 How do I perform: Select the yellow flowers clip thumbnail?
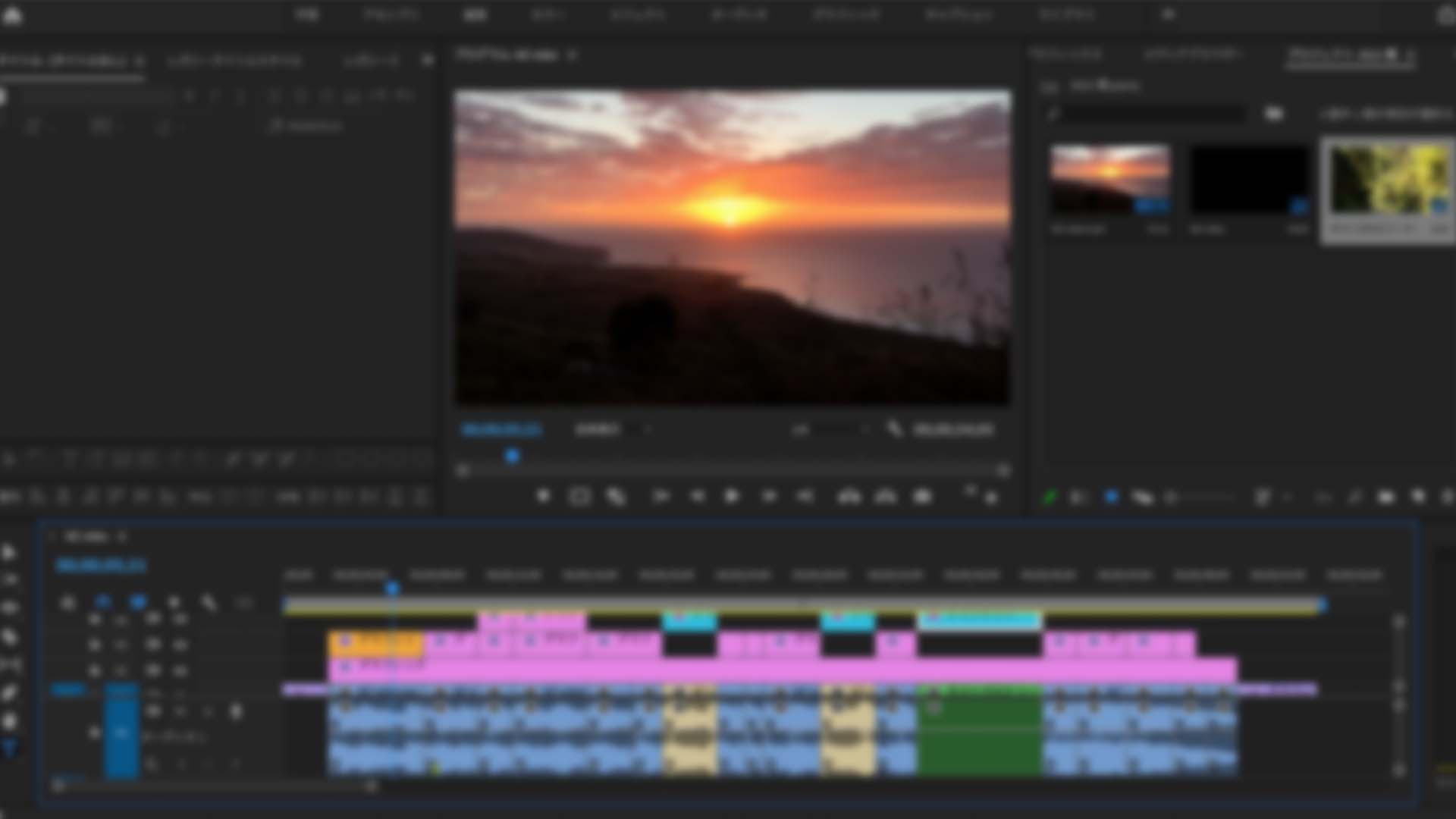(1388, 180)
